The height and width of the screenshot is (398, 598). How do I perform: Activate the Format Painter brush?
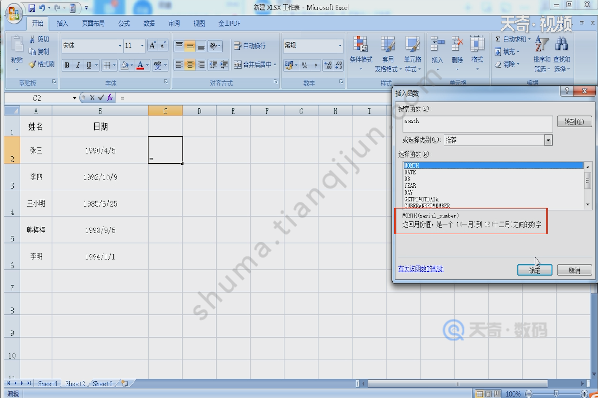coord(42,64)
